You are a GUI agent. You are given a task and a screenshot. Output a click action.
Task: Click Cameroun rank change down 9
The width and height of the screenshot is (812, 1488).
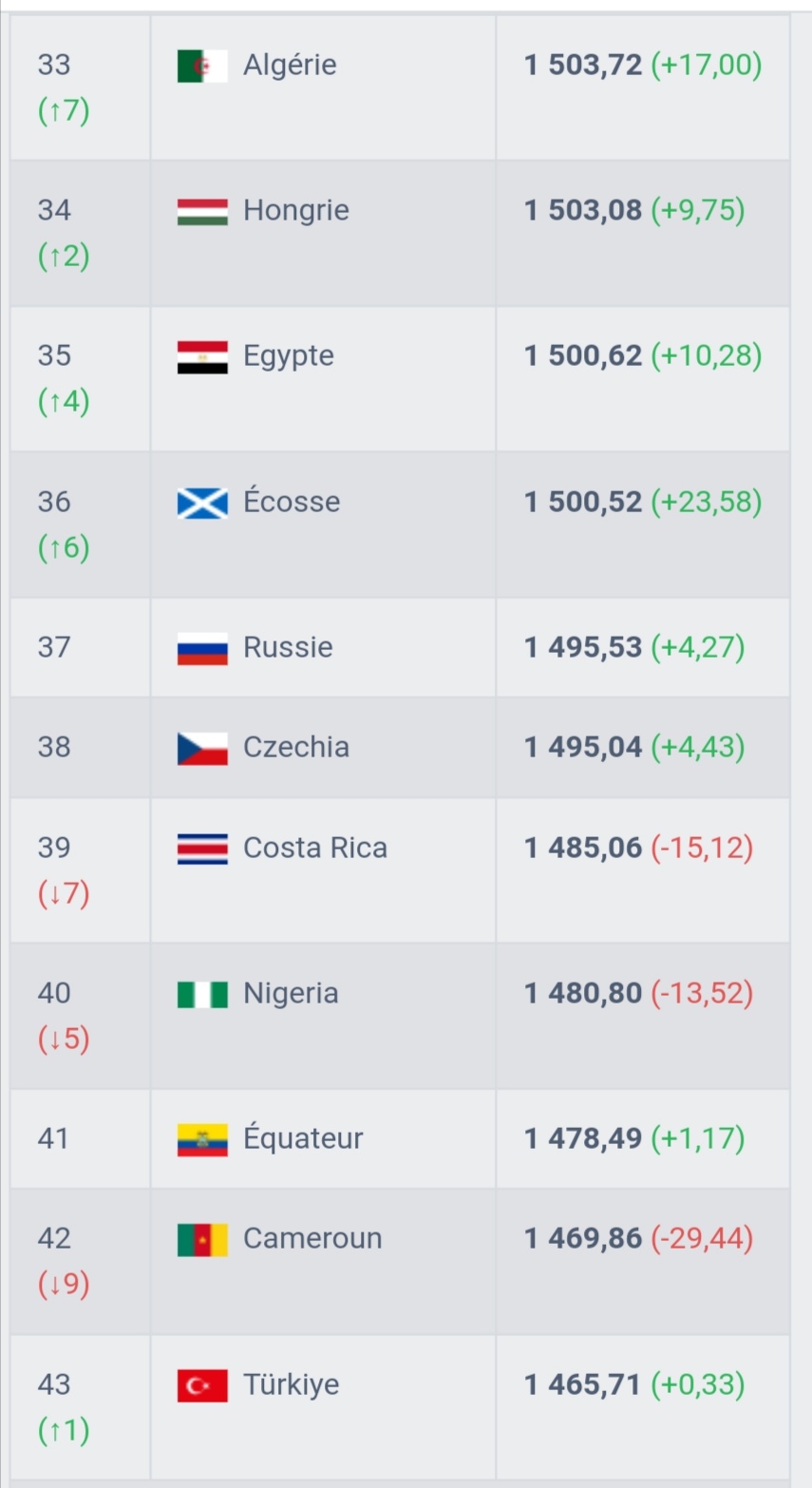64,1285
